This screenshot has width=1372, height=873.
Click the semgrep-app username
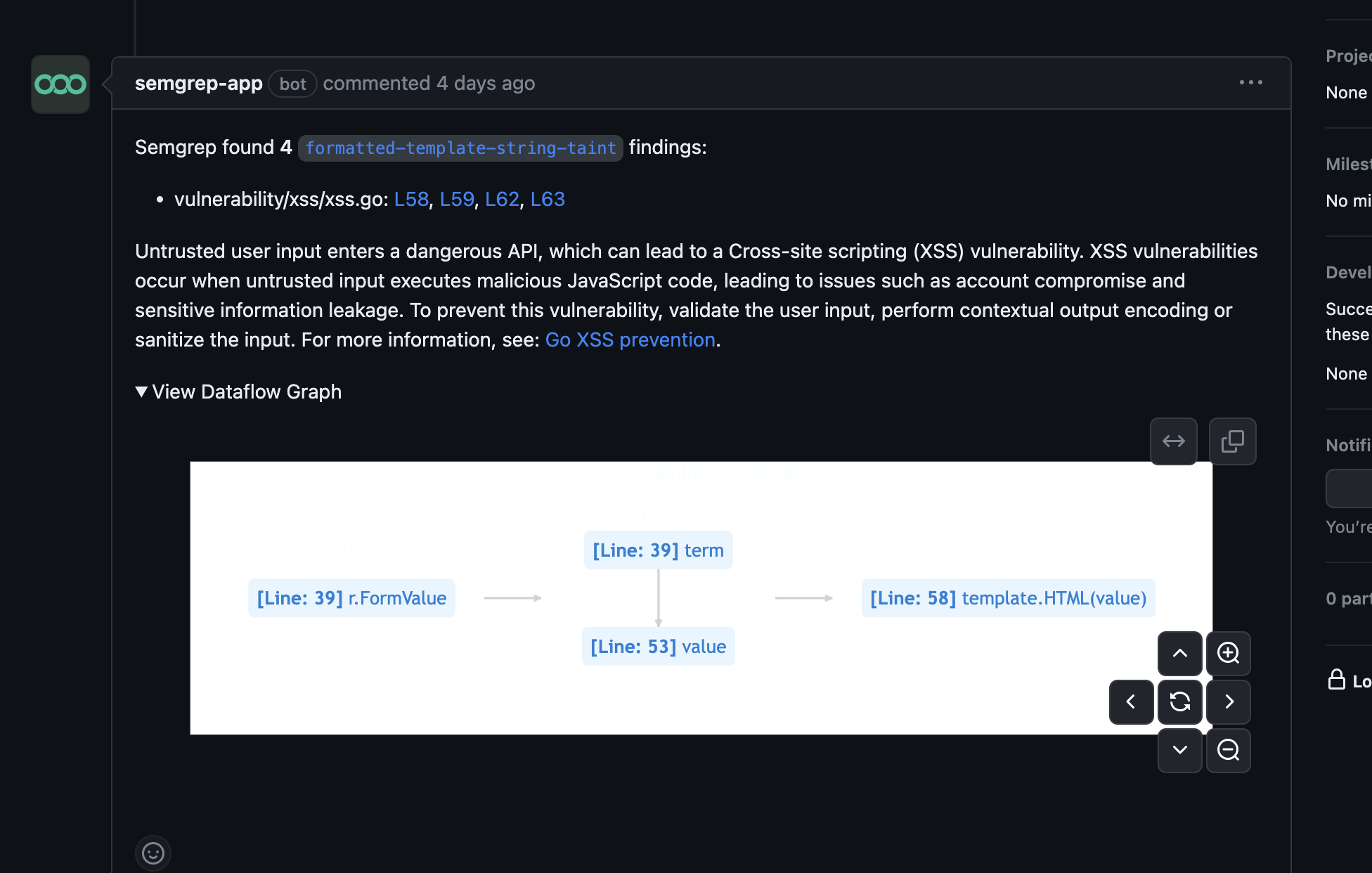[x=199, y=82]
